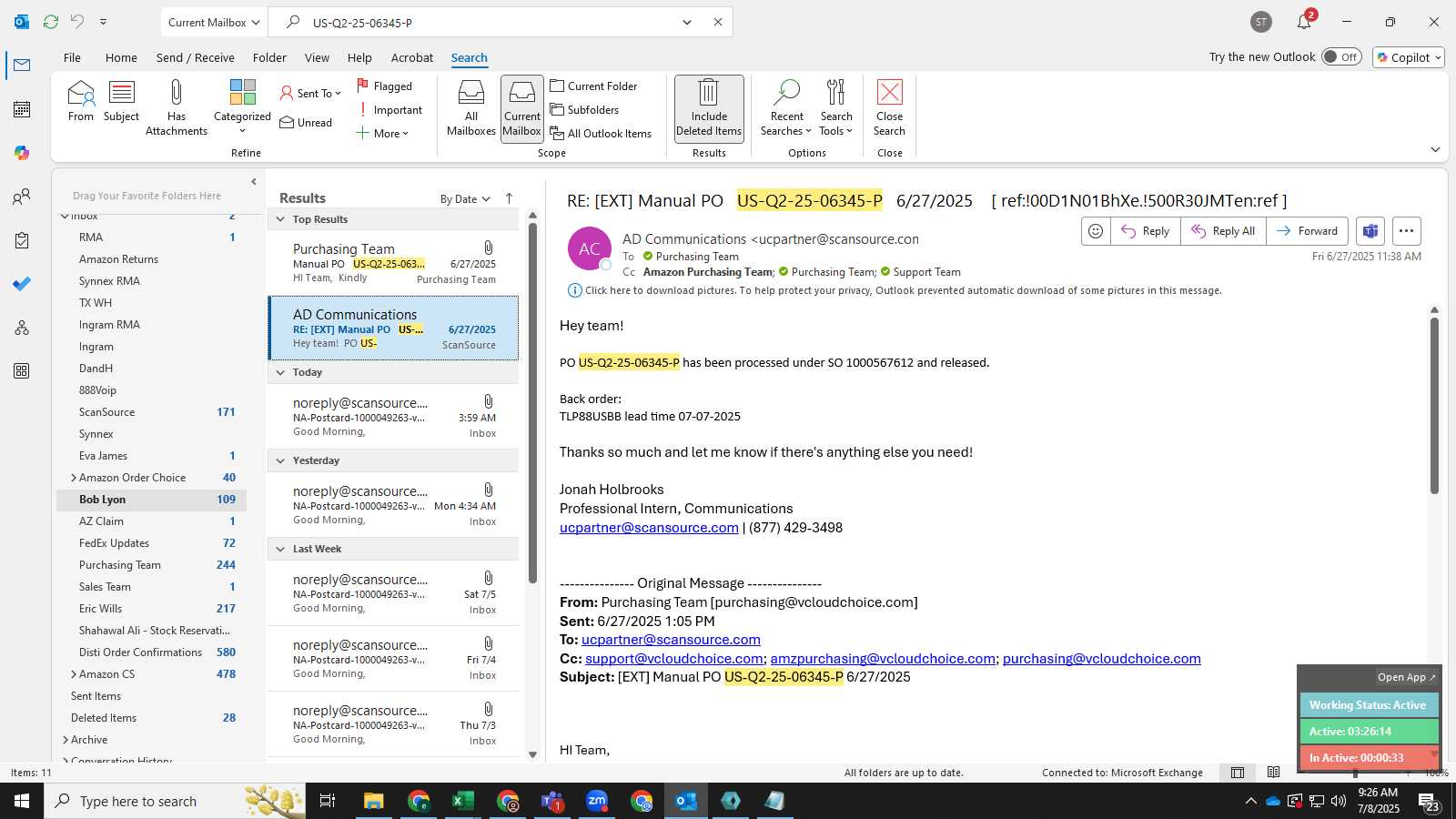
Task: Collapse the Top Results group
Action: point(280,219)
